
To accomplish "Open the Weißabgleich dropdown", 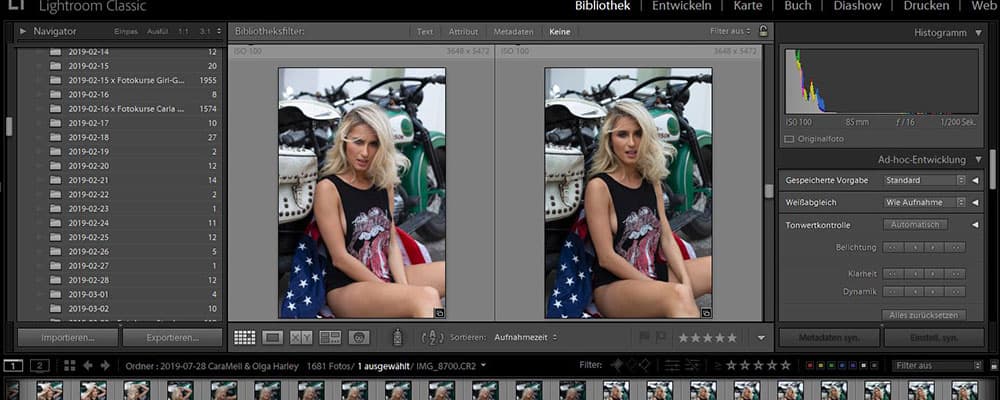I will (925, 202).
